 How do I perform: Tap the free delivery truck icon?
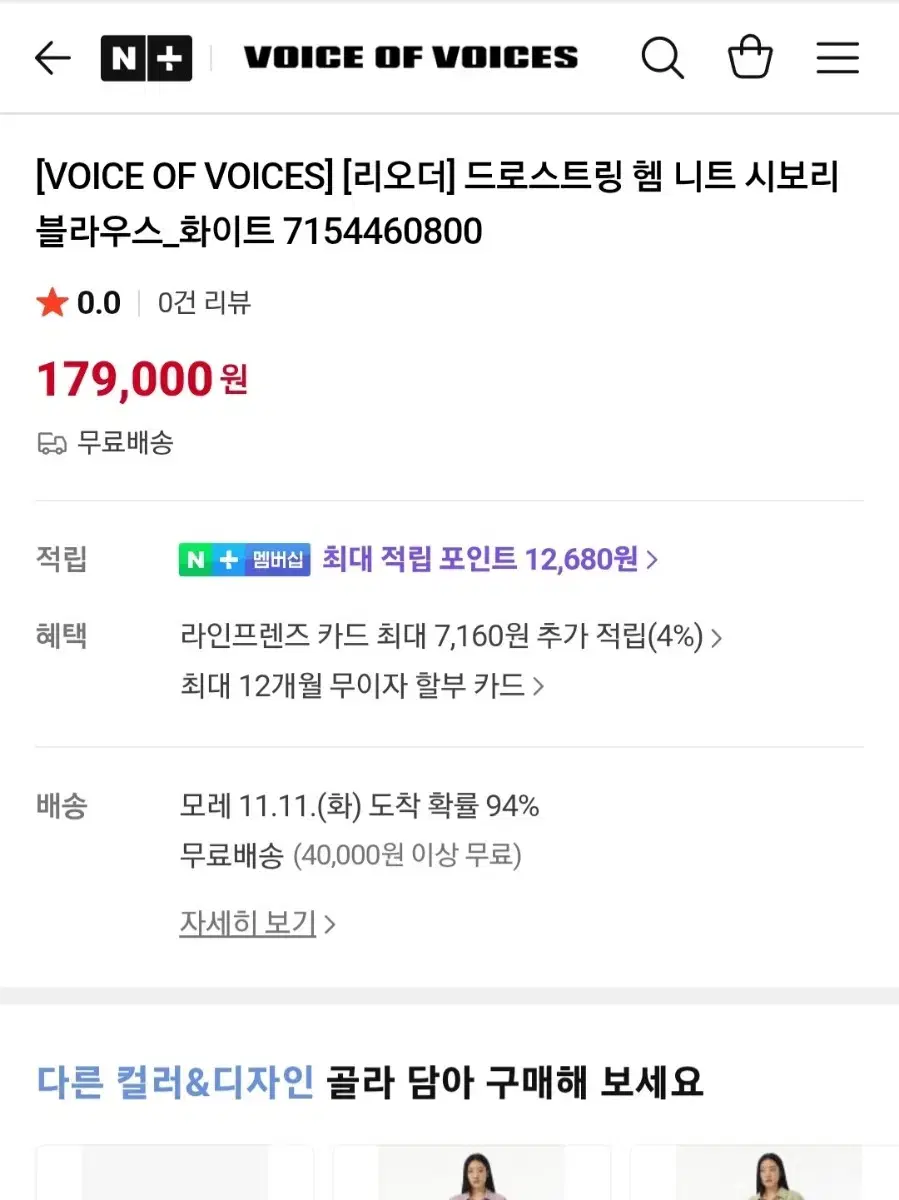(52, 443)
